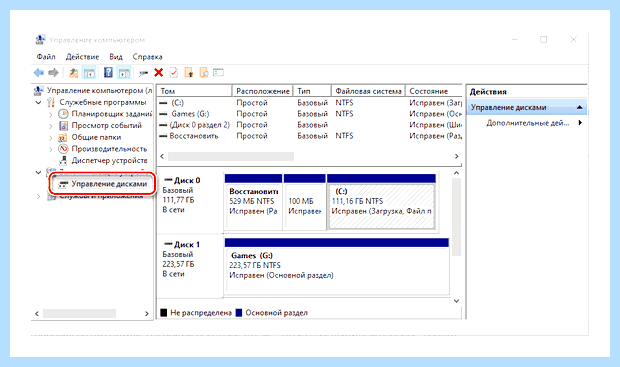
Task: Click the page with magnifier toolbar icon
Action: pos(204,73)
